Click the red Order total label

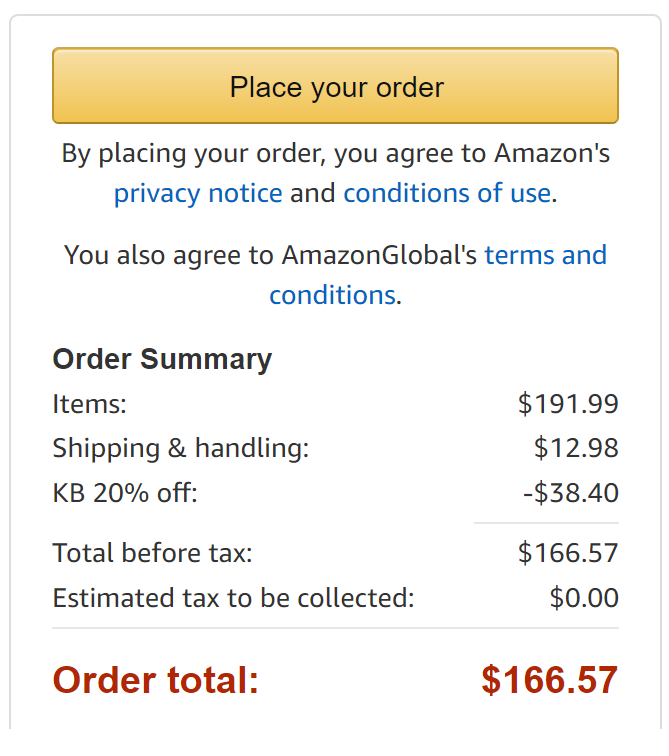(156, 680)
